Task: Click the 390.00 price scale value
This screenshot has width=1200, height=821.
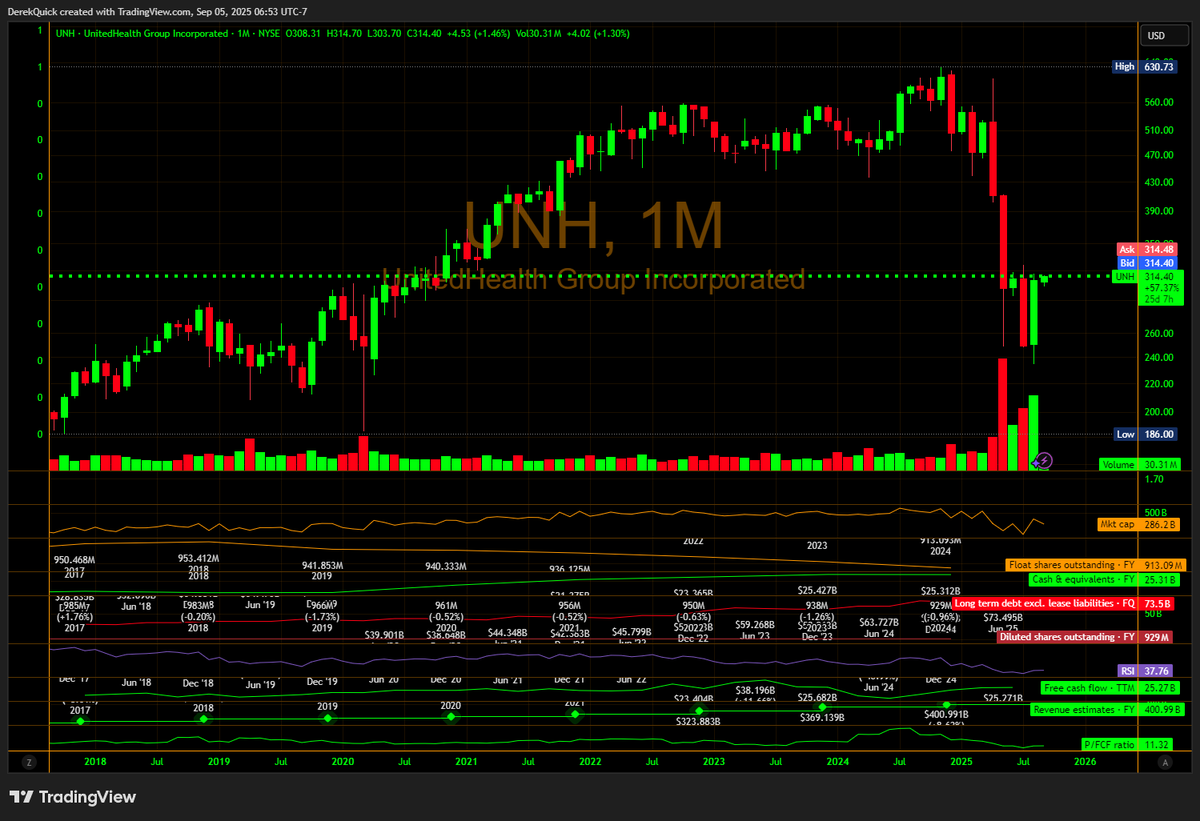Action: click(x=1158, y=211)
